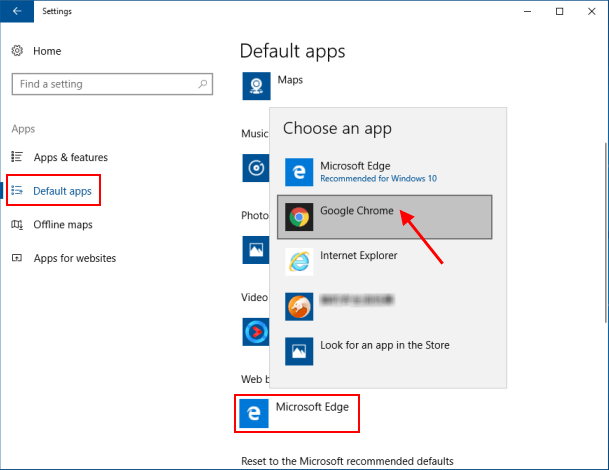Screen dimensions: 609x470
Task: Click the Maps app icon
Action: [257, 86]
